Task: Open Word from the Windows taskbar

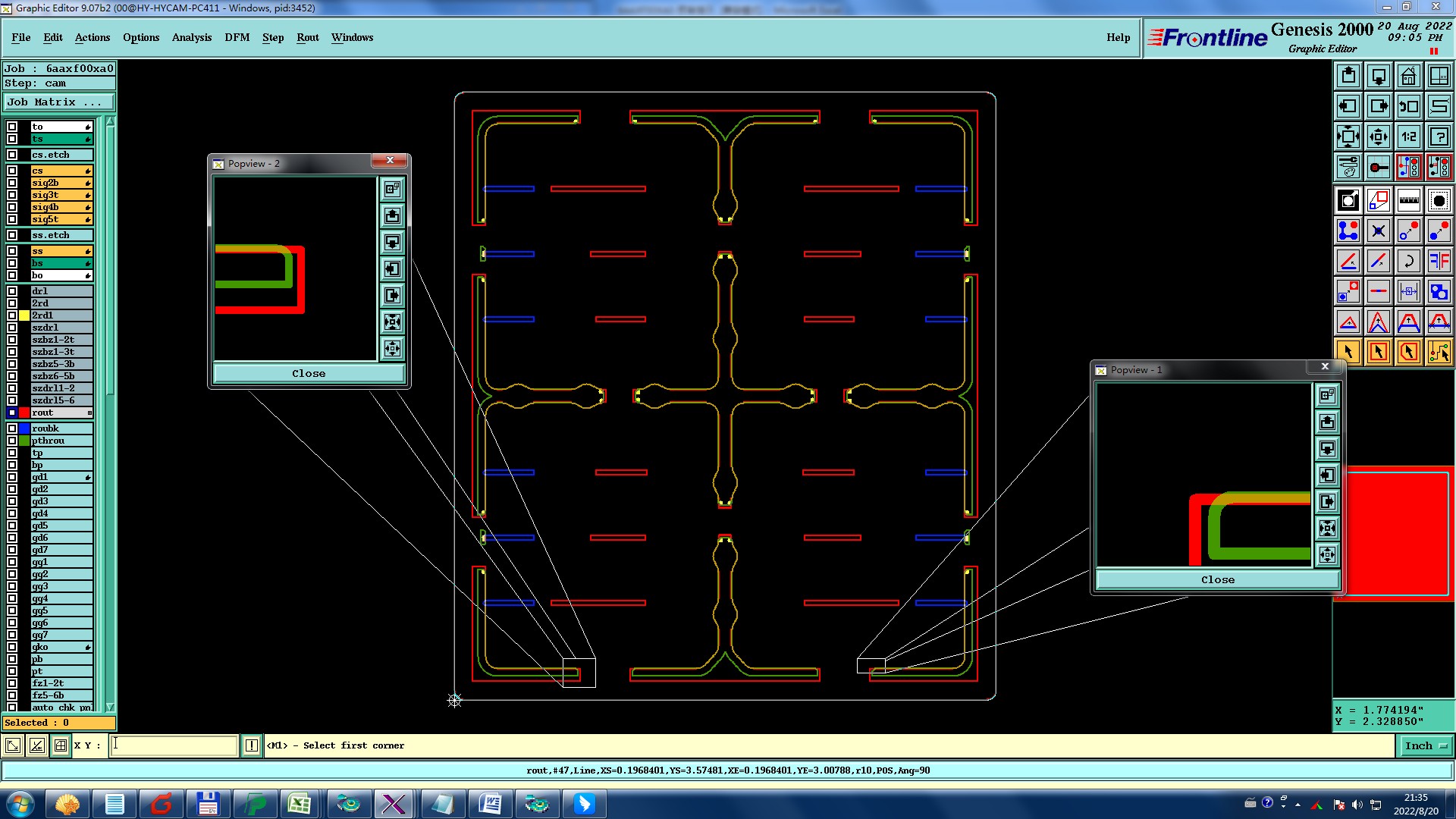Action: point(490,804)
